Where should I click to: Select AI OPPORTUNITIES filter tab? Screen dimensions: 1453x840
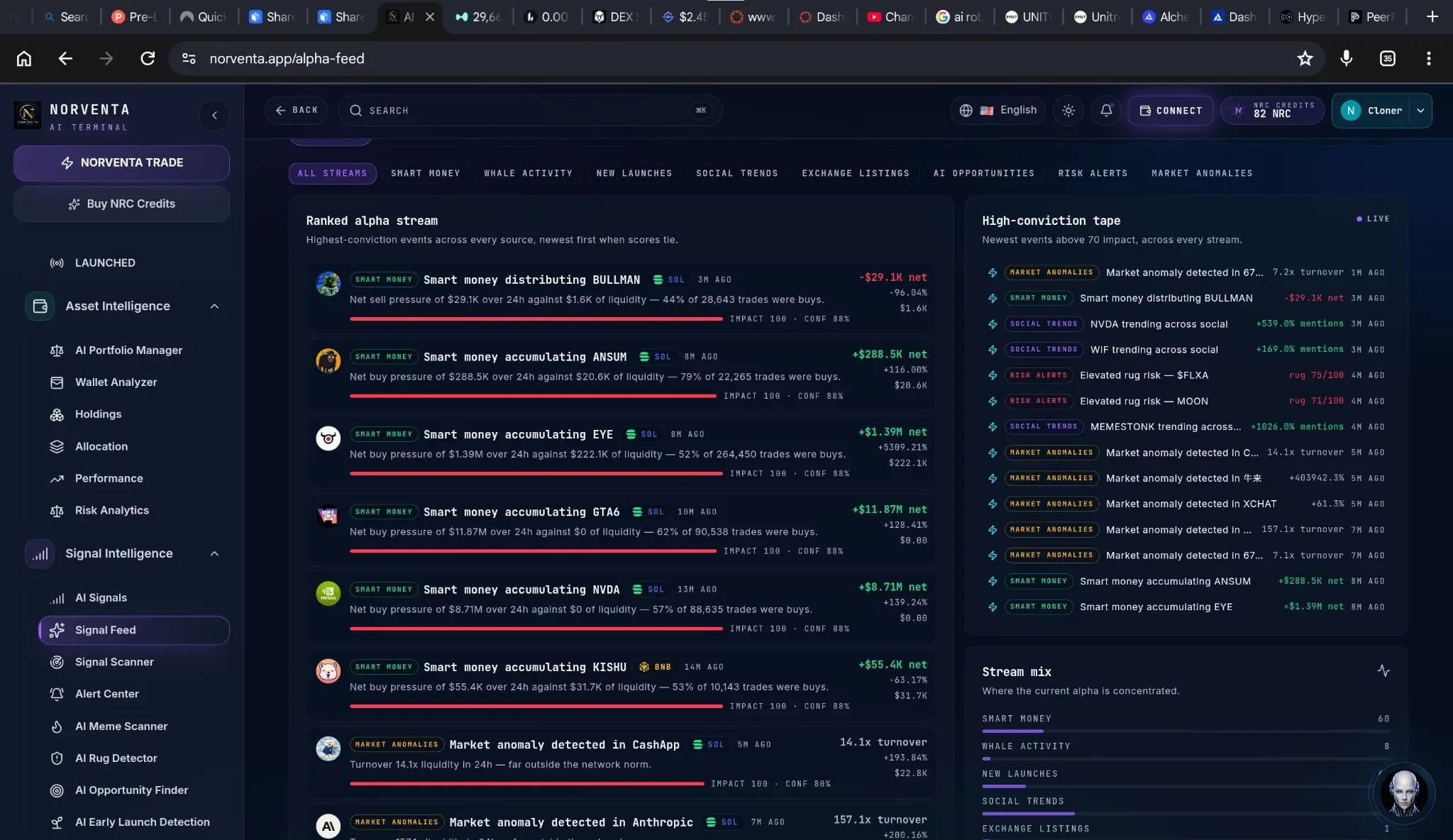[x=984, y=173]
